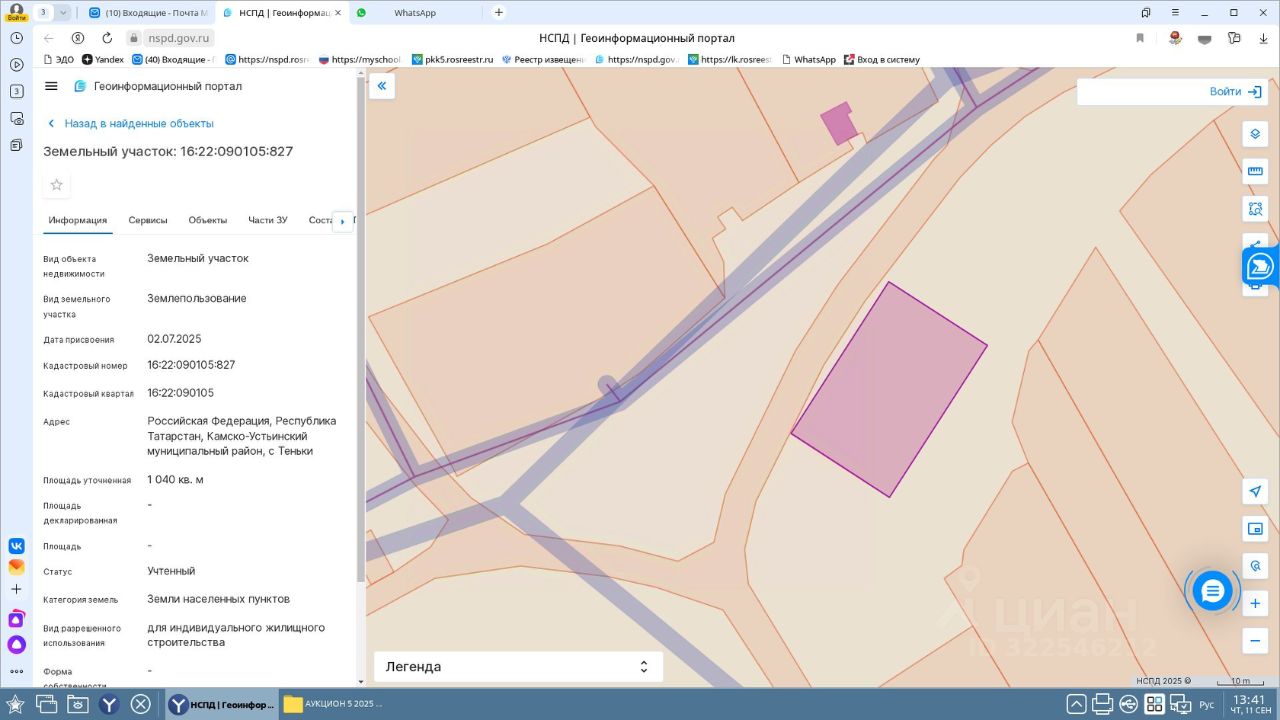Switch keyboard layout via Рус indicator
This screenshot has width=1280, height=720.
click(x=1207, y=705)
